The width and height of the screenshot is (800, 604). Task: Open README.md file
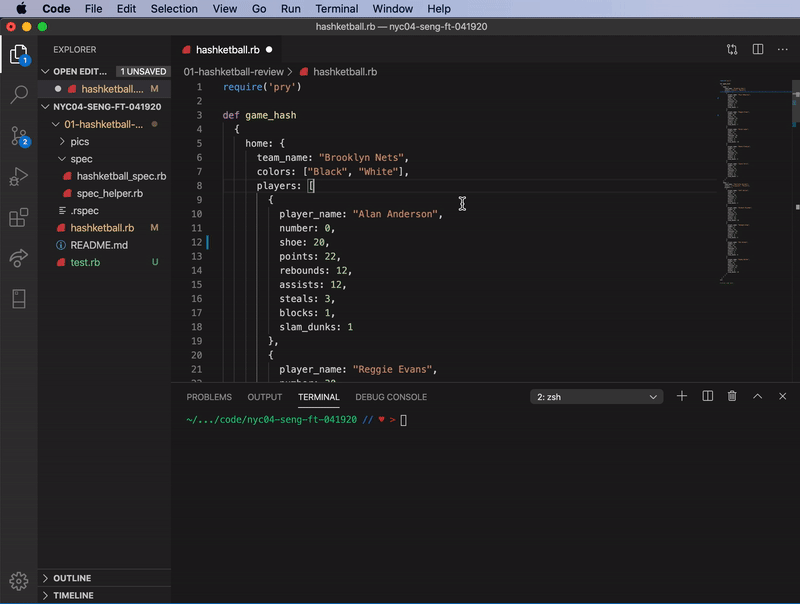point(98,245)
